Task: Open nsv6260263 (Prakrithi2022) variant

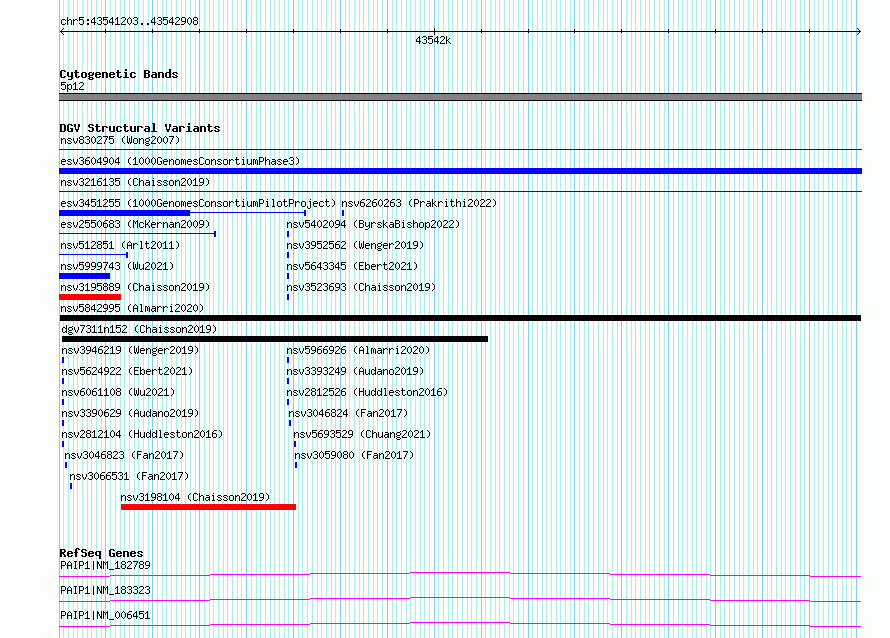Action: click(x=419, y=203)
